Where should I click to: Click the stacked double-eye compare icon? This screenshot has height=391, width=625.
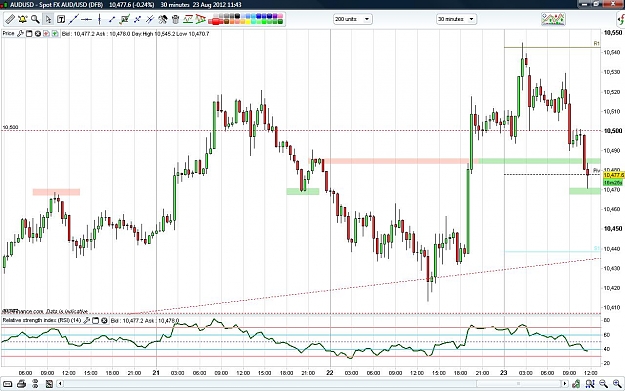click(x=35, y=384)
